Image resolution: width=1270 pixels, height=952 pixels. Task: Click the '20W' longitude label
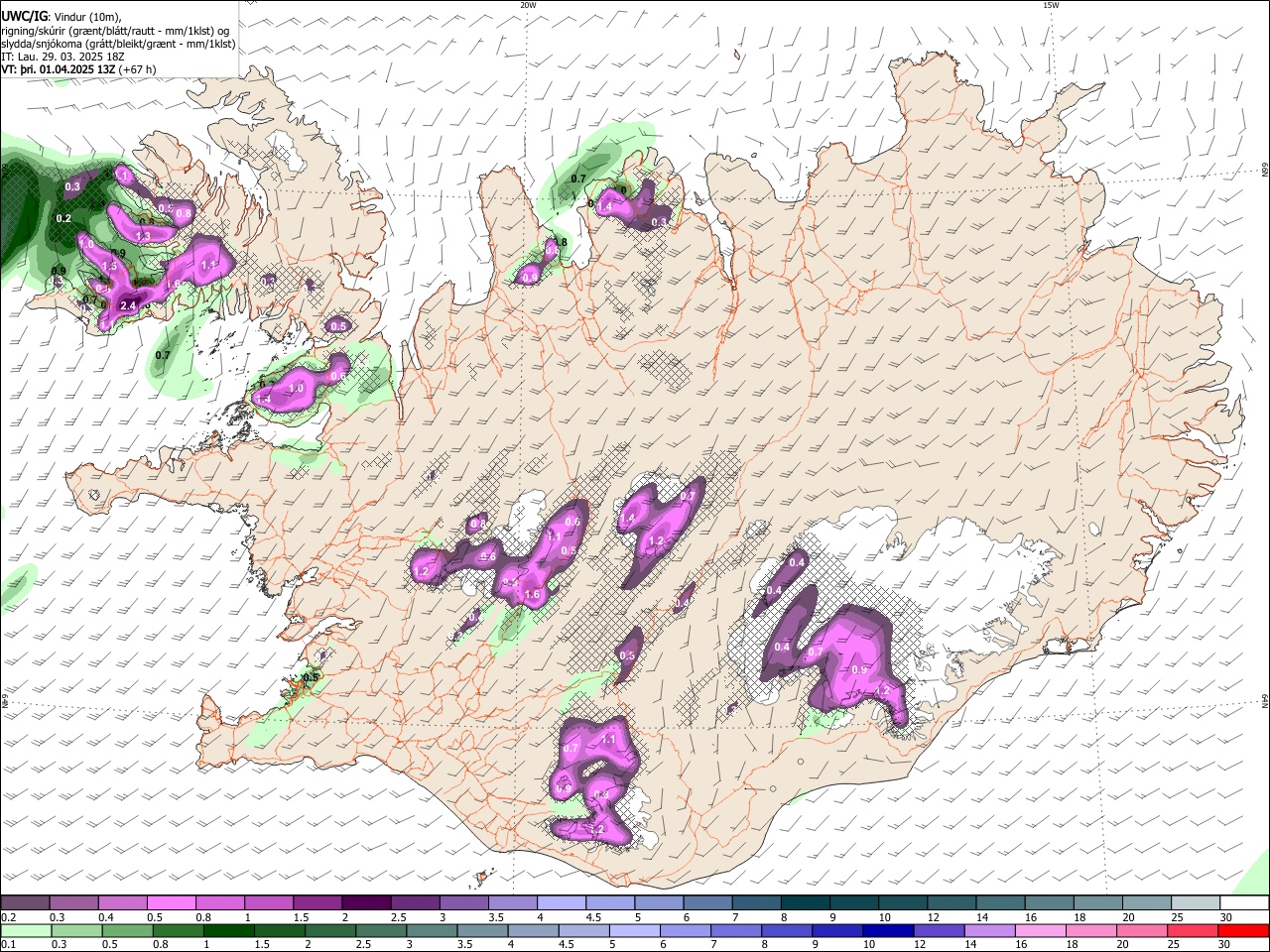pos(528,5)
